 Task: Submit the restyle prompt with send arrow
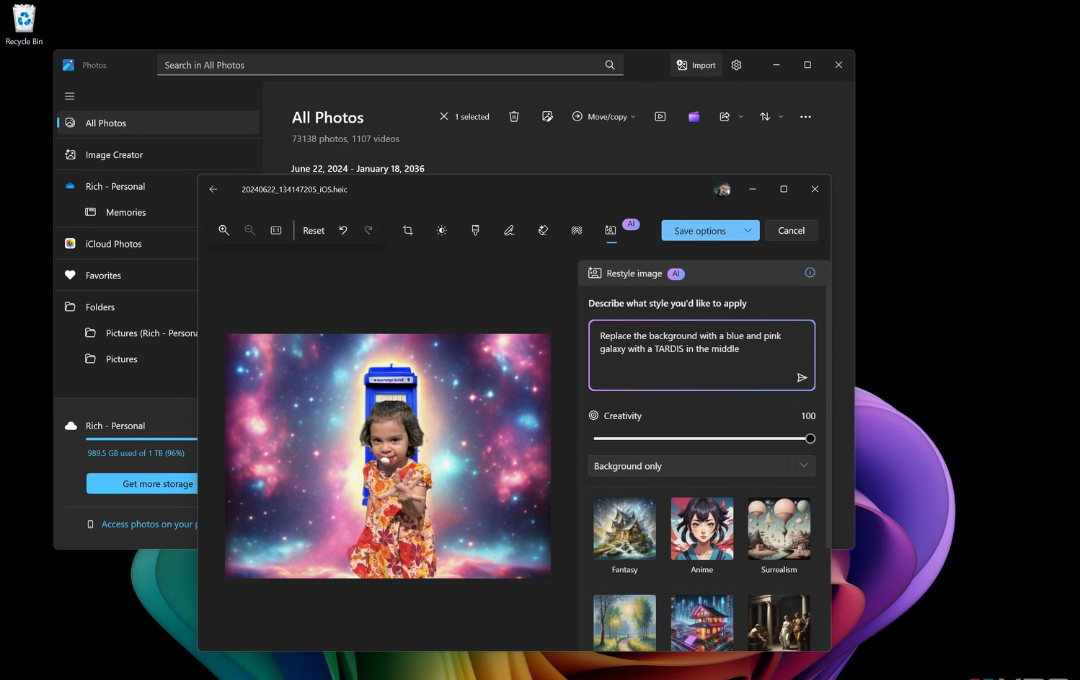[801, 377]
